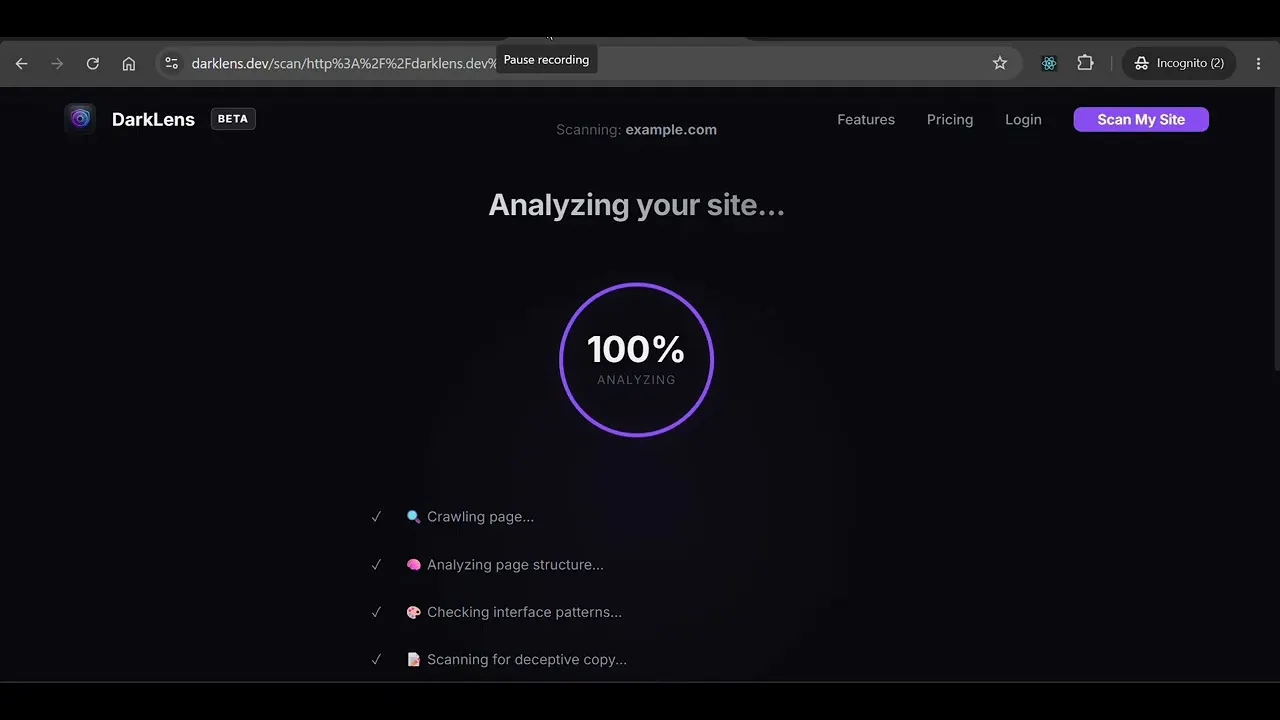Viewport: 1280px width, 720px height.
Task: Click the 'Crawling page...' step text
Action: (x=480, y=517)
